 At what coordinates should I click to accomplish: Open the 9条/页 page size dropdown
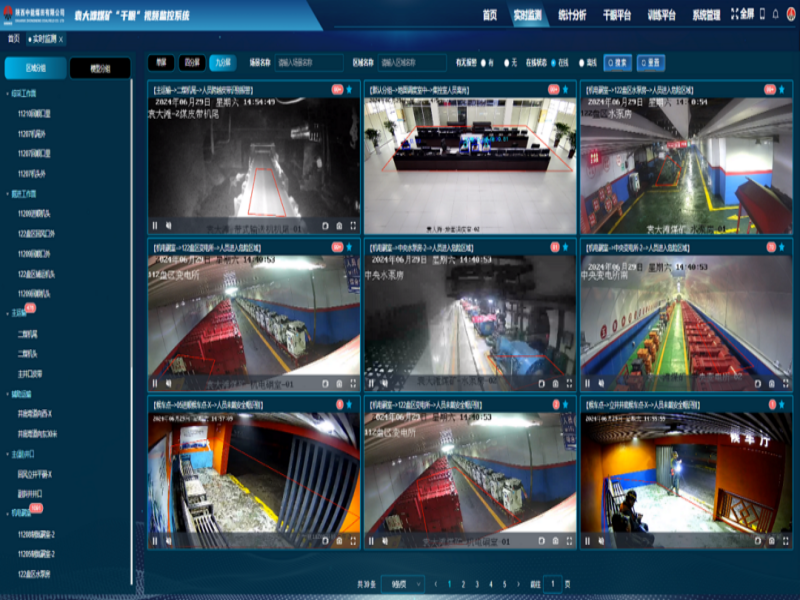(405, 583)
